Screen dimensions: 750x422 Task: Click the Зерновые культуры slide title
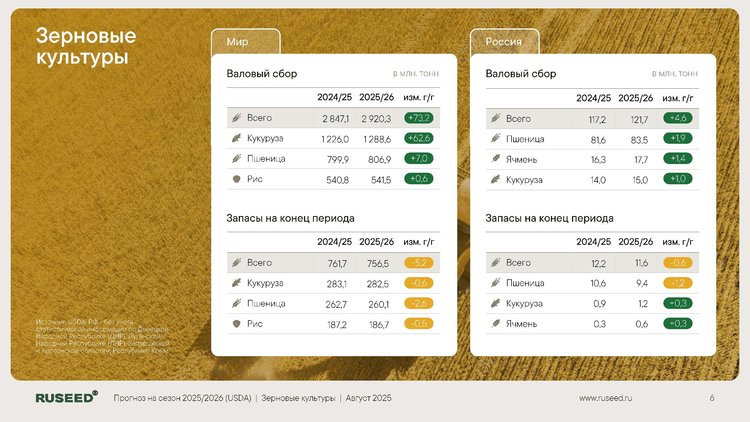[86, 47]
